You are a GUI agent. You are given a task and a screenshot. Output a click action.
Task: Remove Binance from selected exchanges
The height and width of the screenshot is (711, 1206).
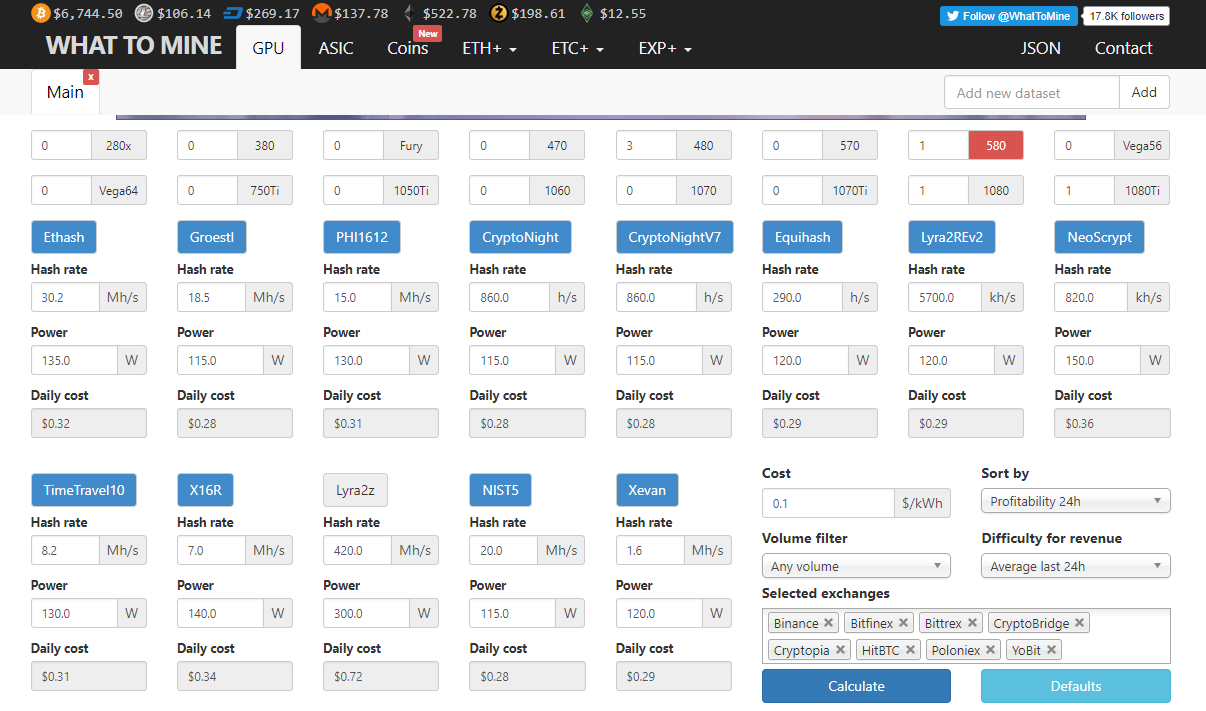pyautogui.click(x=828, y=623)
